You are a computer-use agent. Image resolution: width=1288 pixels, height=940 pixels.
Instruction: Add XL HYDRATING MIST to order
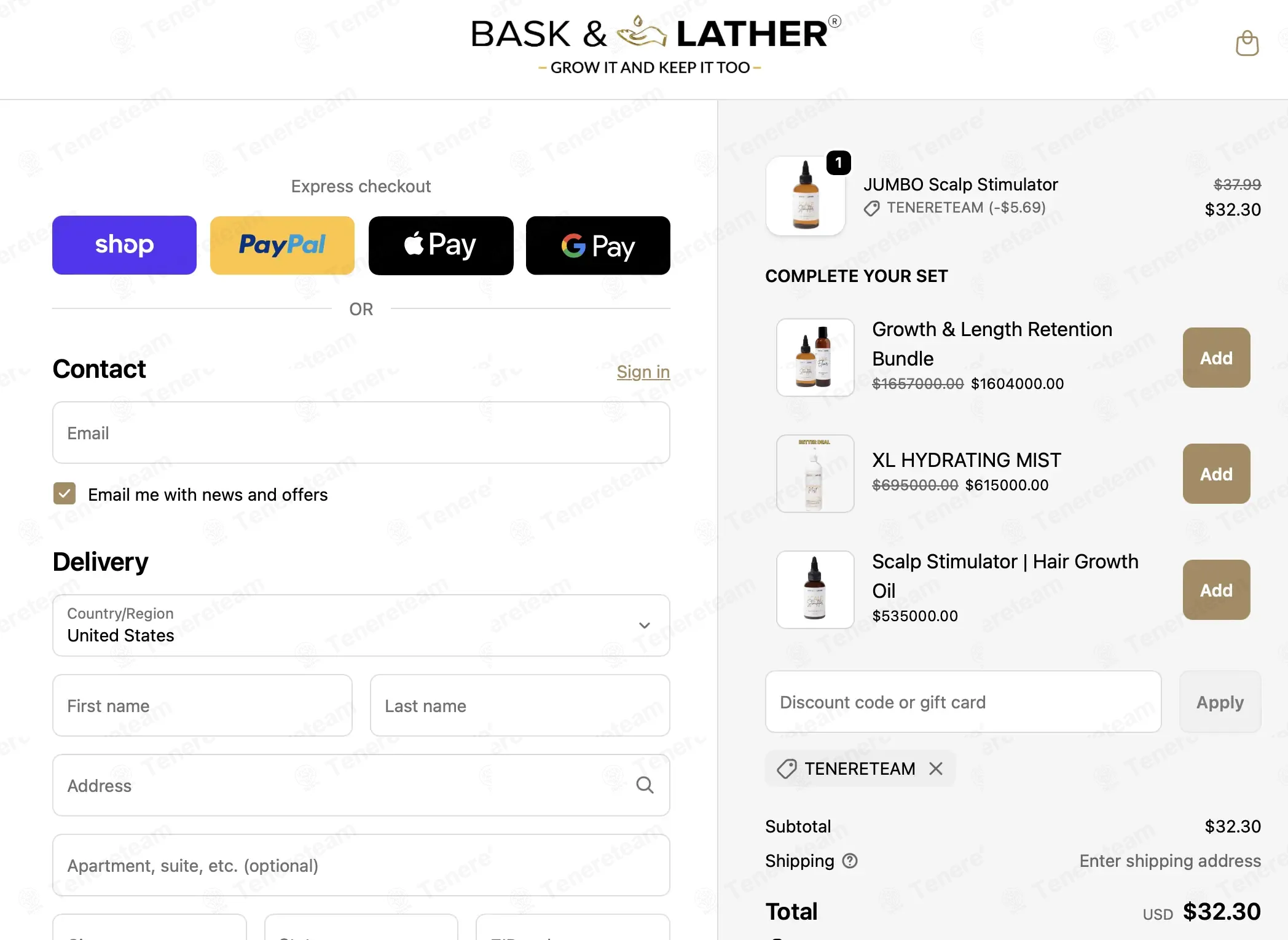(1216, 474)
